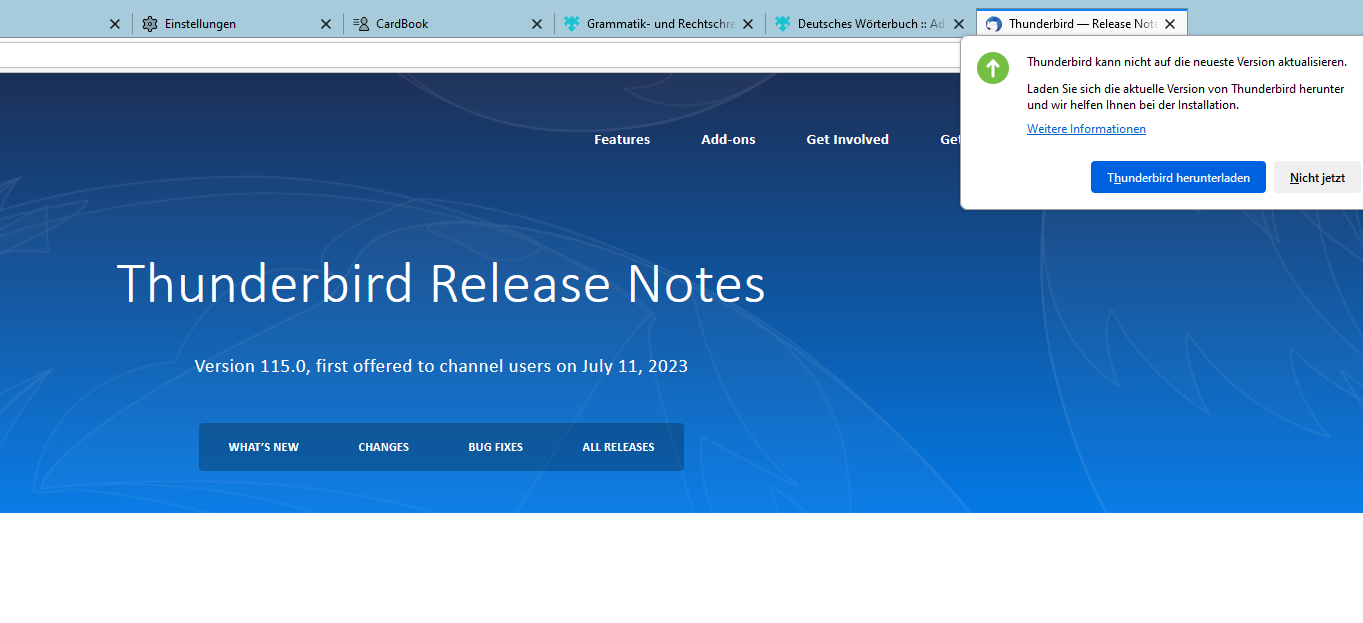Close the CardBook tab
1363x623 pixels.
pyautogui.click(x=537, y=24)
